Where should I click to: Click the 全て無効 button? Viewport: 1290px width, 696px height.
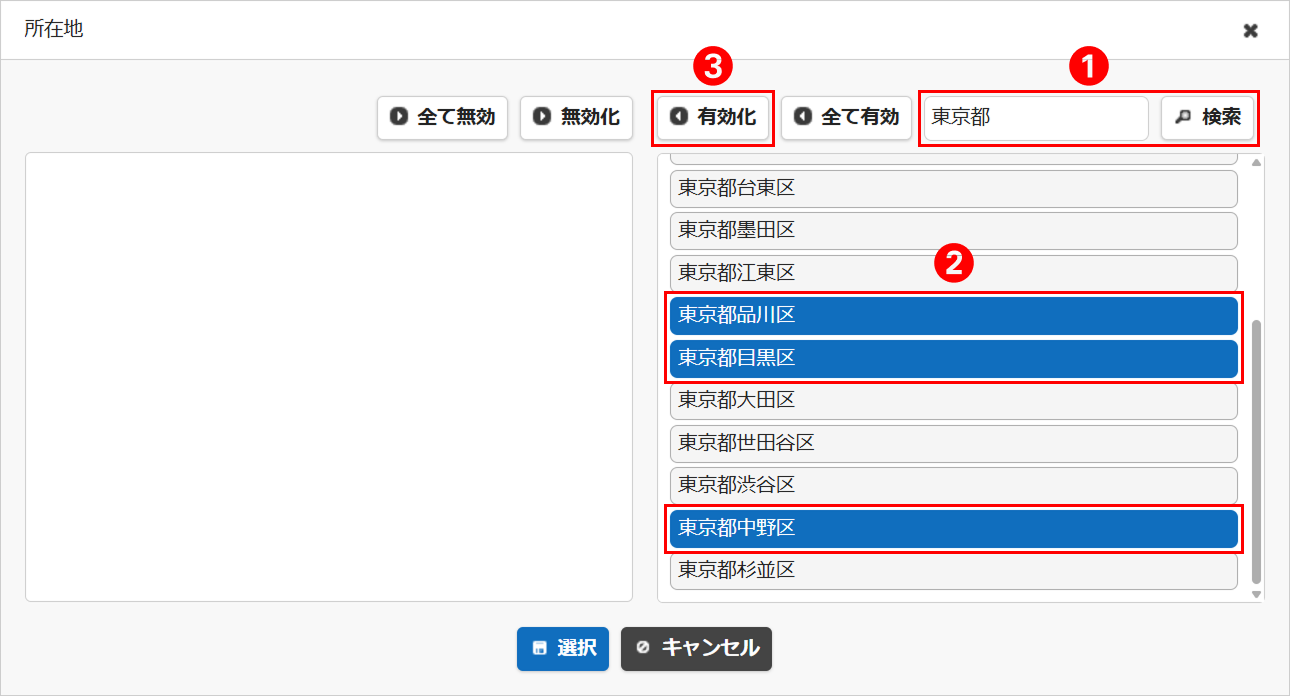pos(442,117)
